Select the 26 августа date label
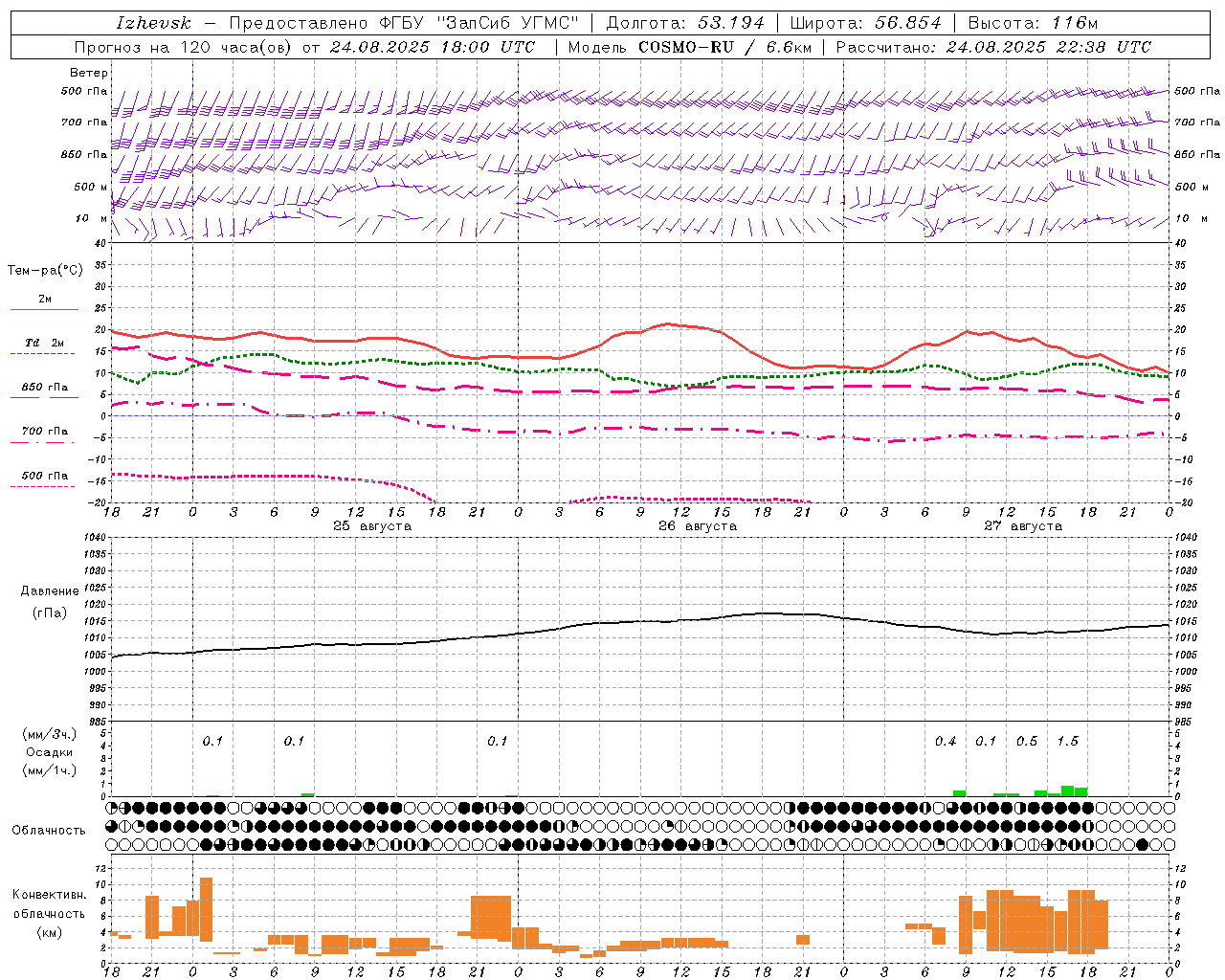The height and width of the screenshot is (980, 1225). 698,526
